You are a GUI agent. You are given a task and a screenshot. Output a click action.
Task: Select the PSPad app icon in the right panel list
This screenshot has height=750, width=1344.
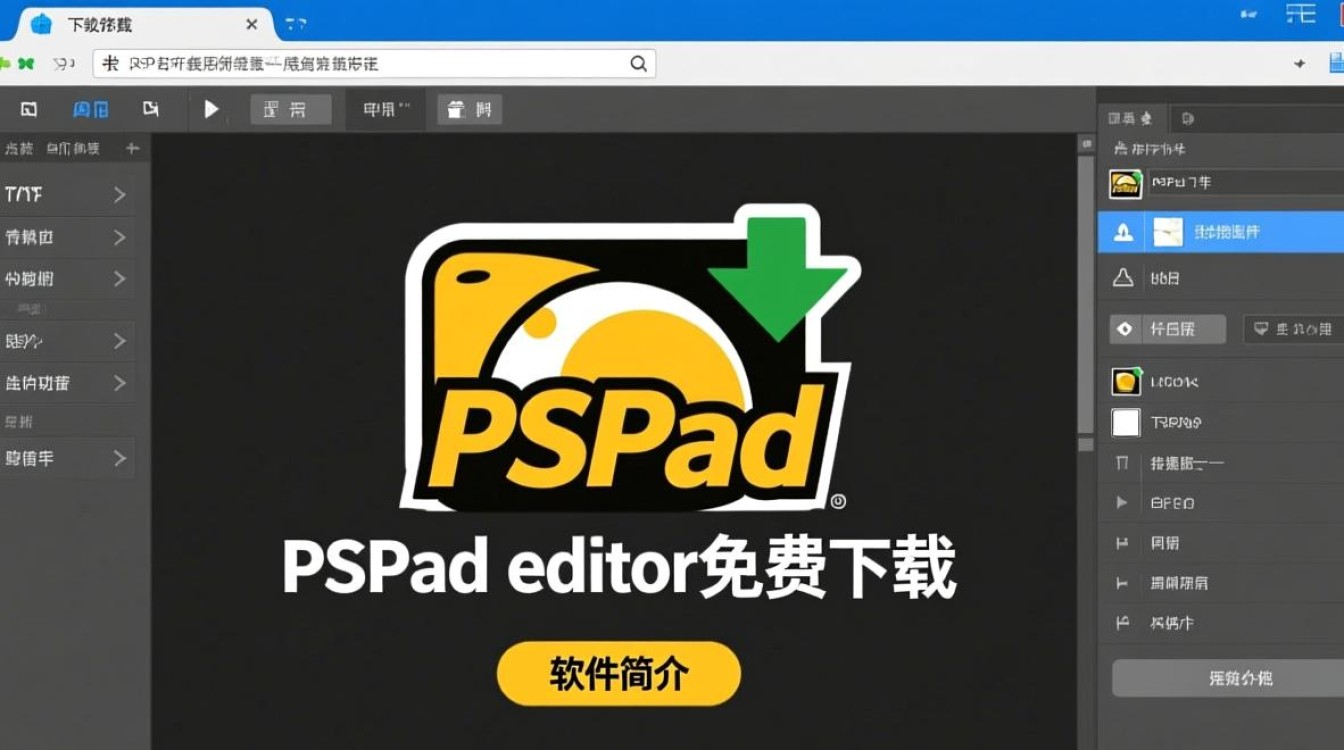pyautogui.click(x=1124, y=184)
